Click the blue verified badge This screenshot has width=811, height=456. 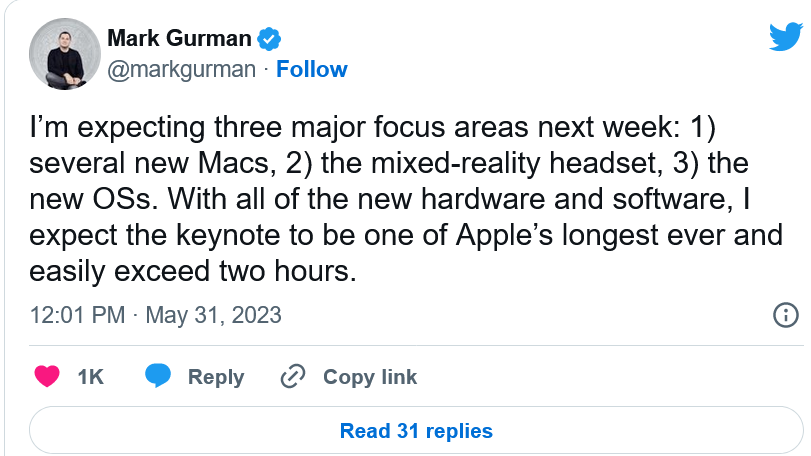coord(269,39)
